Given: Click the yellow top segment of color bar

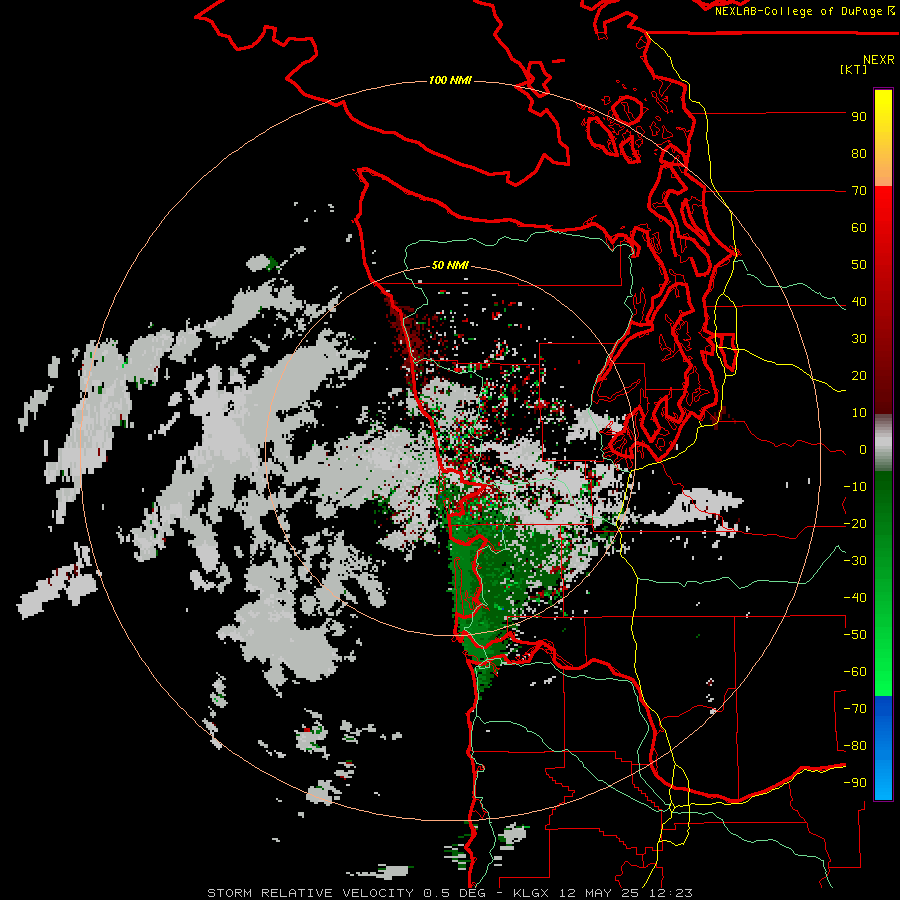Looking at the screenshot, I should (883, 137).
